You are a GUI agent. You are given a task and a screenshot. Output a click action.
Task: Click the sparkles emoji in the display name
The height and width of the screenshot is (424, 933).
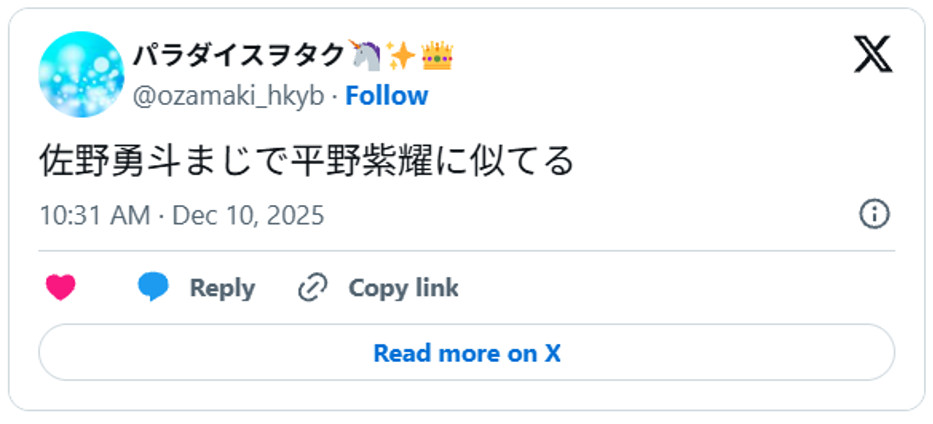click(x=401, y=56)
